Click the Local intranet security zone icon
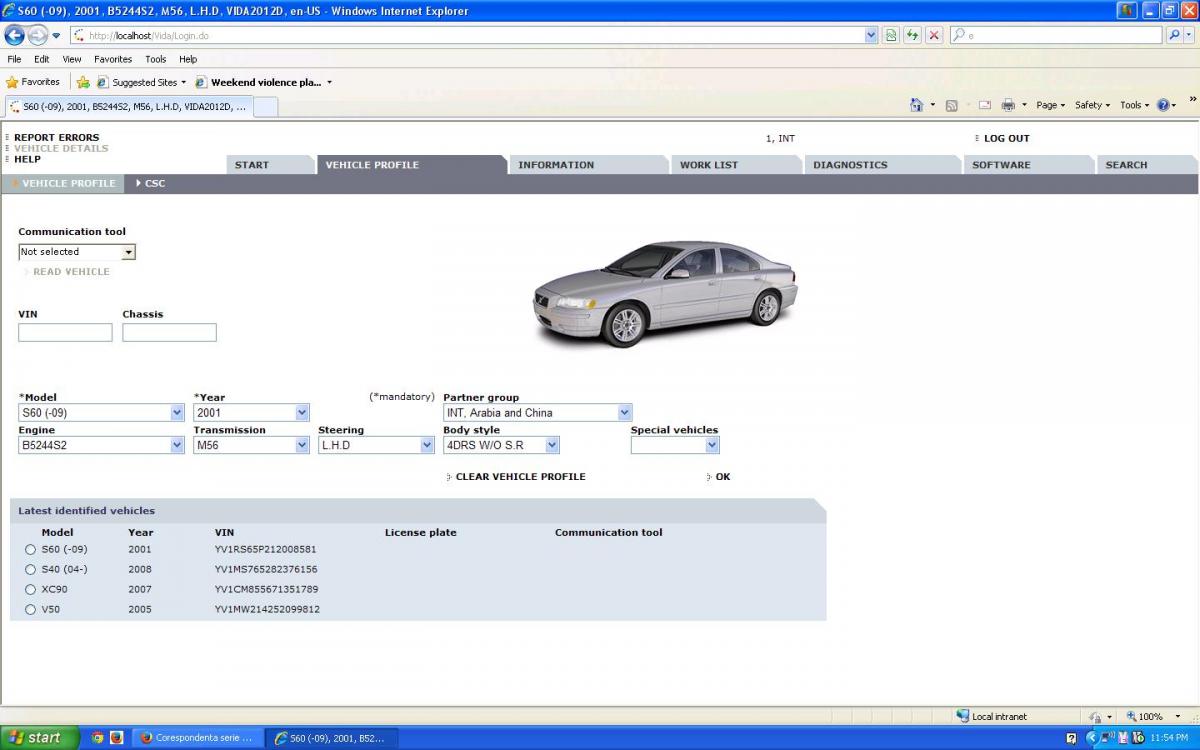This screenshot has width=1200, height=750. (963, 716)
